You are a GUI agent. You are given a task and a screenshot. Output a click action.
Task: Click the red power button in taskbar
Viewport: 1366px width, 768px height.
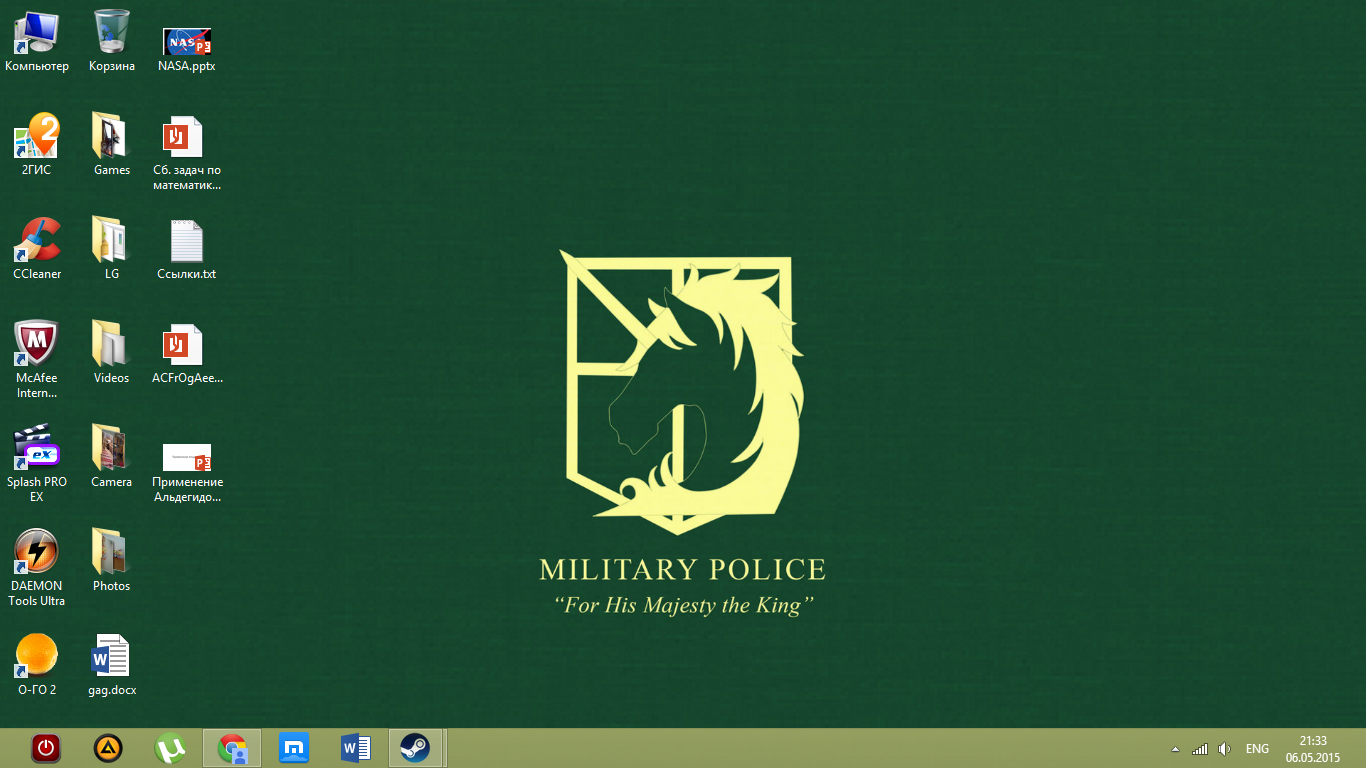46,748
